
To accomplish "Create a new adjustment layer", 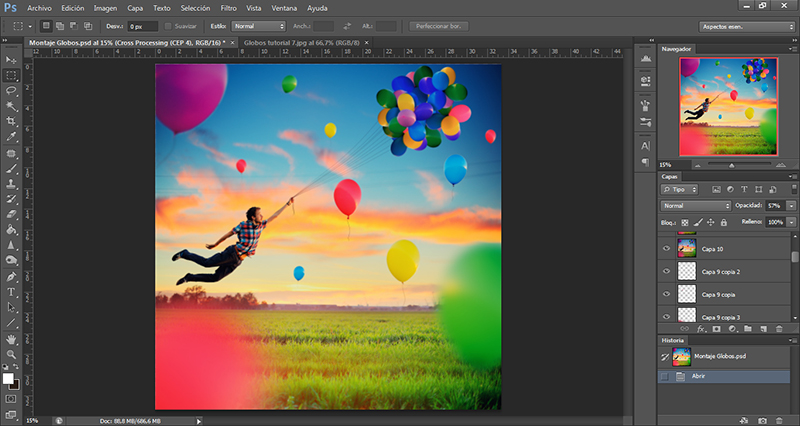I will point(732,329).
